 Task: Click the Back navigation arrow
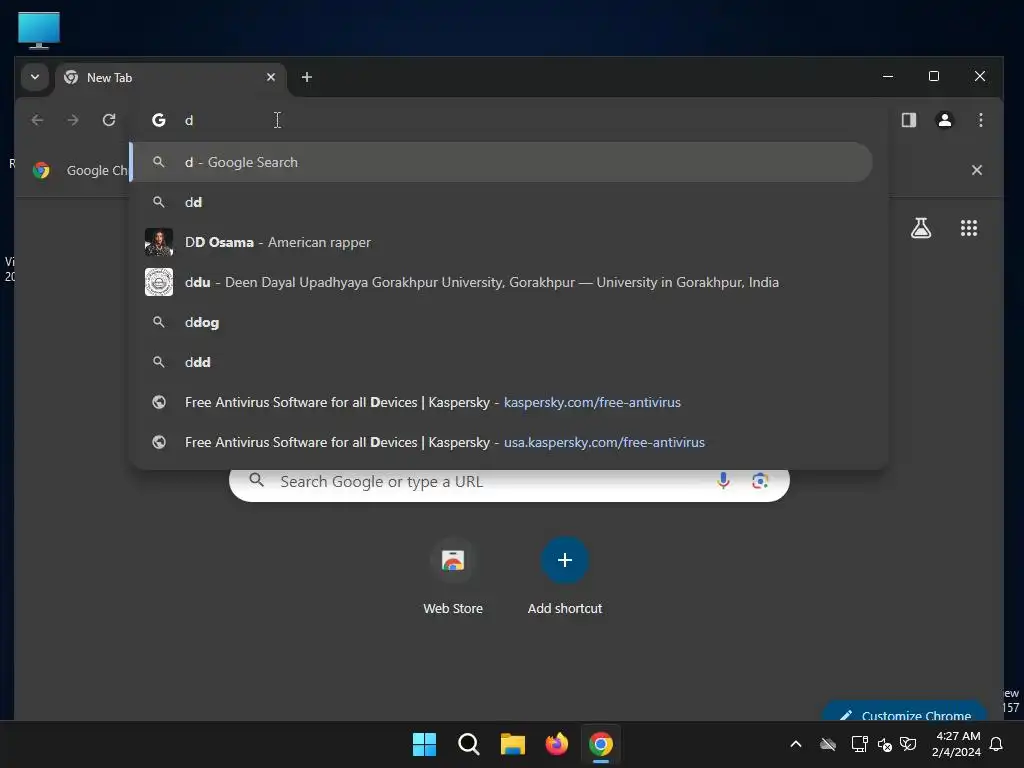[37, 120]
